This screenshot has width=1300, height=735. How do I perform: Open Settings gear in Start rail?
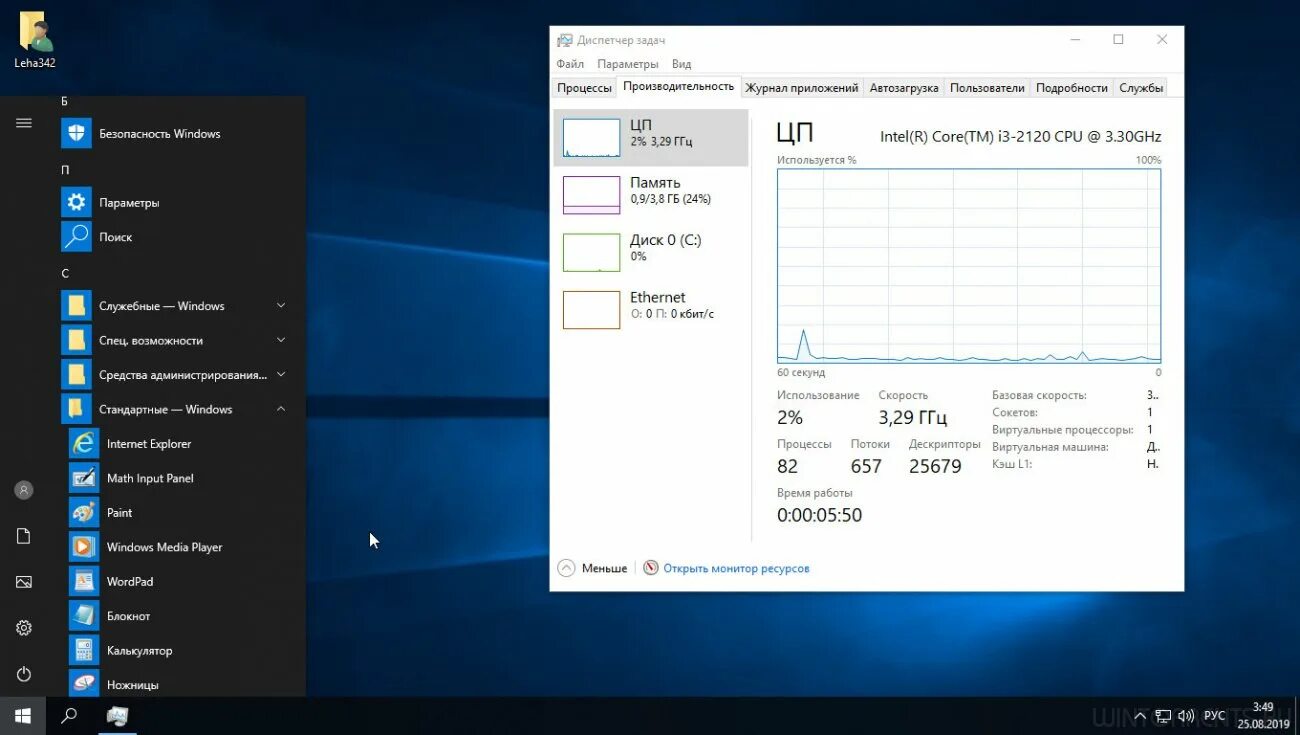coord(24,628)
